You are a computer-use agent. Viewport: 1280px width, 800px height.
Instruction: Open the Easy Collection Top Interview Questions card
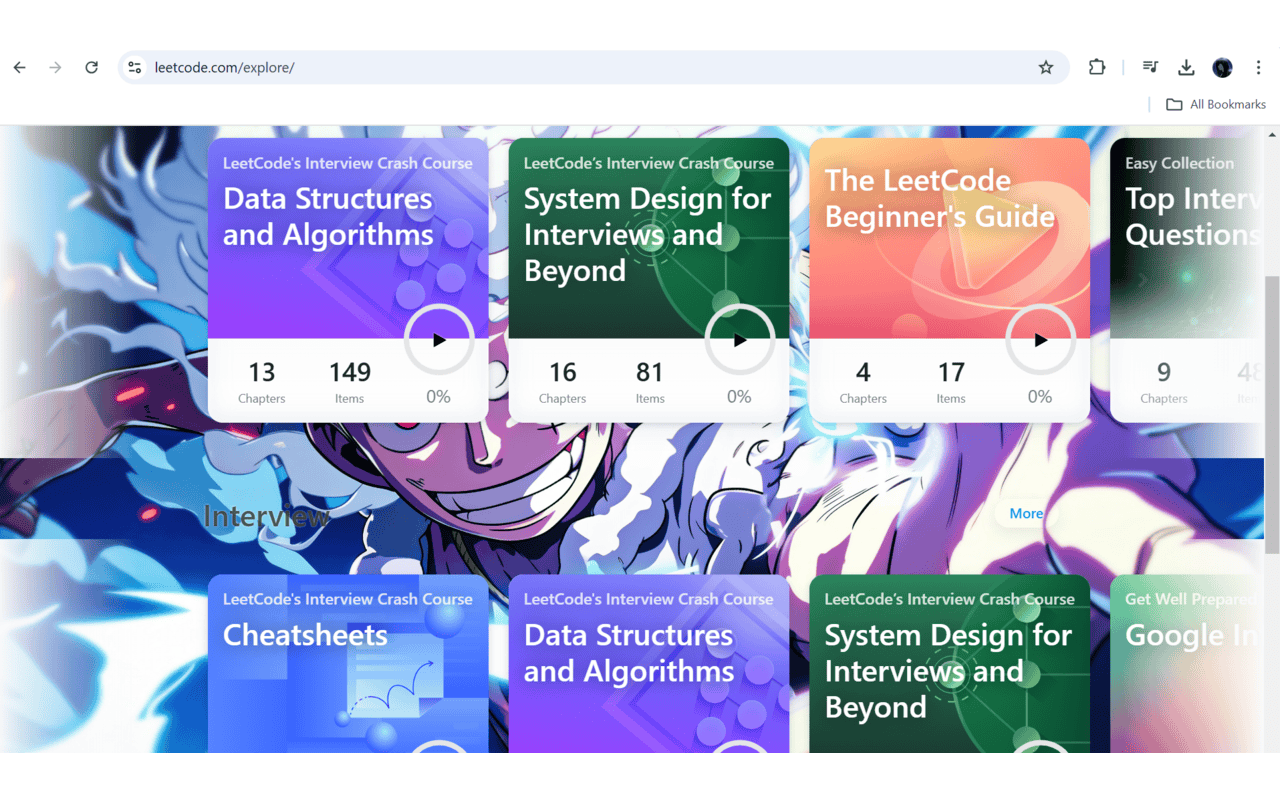click(1187, 280)
